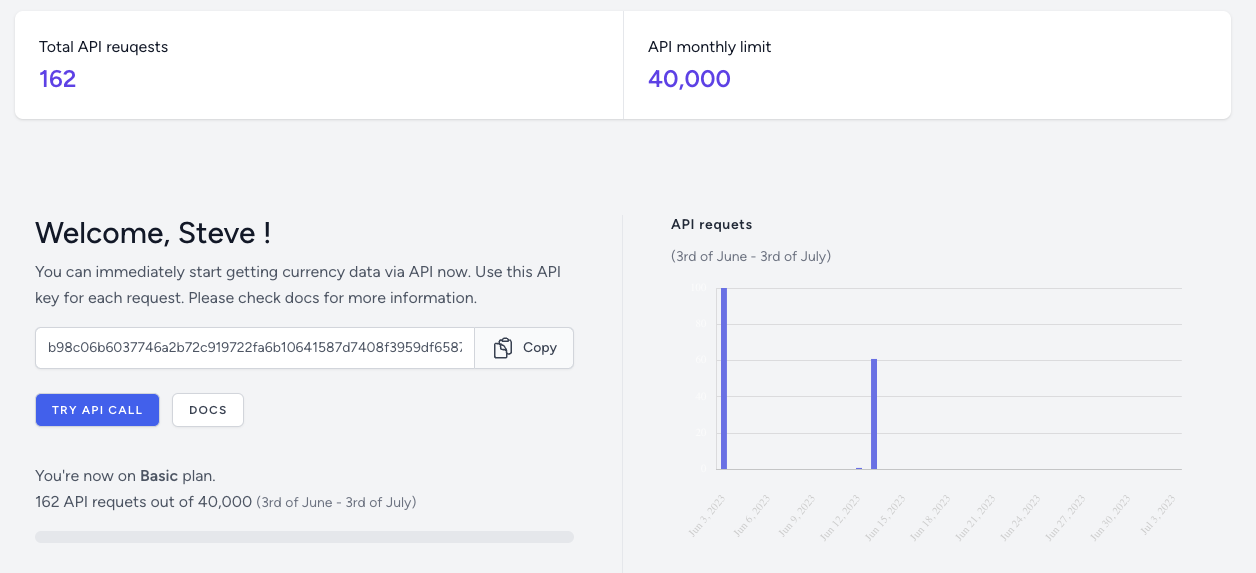This screenshot has height=573, width=1256.
Task: Click the API monthly limit label
Action: 710,47
